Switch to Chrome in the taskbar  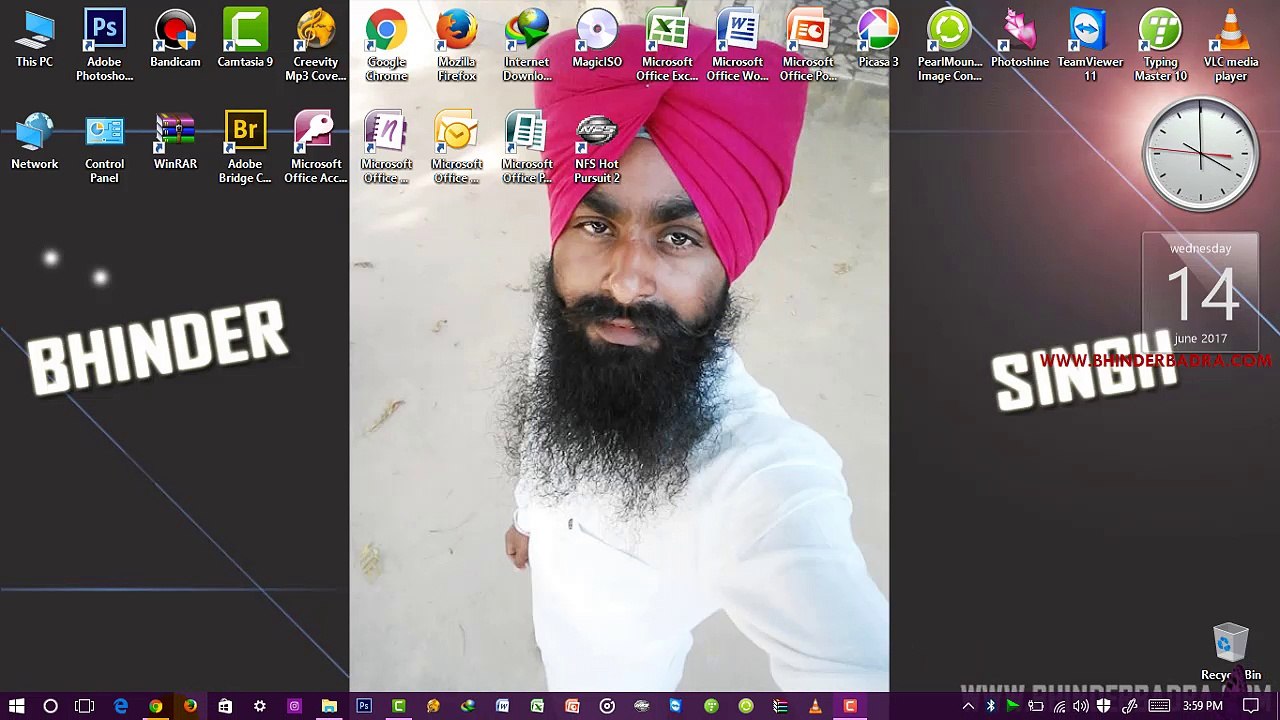tap(156, 706)
